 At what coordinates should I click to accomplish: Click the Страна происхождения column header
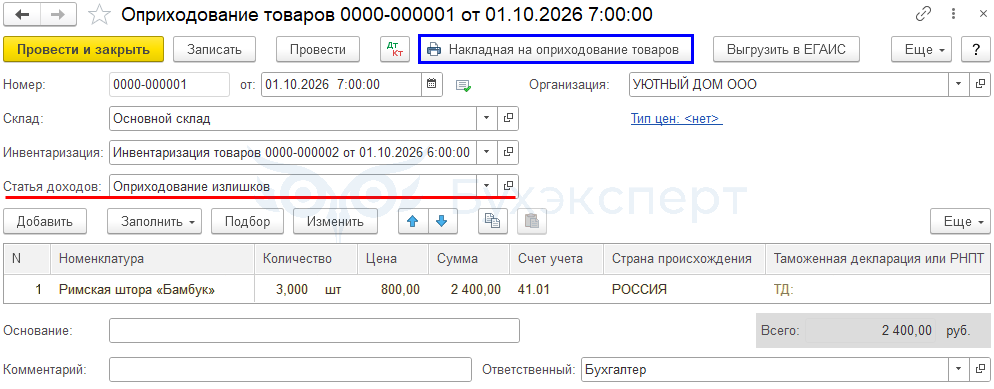(684, 258)
